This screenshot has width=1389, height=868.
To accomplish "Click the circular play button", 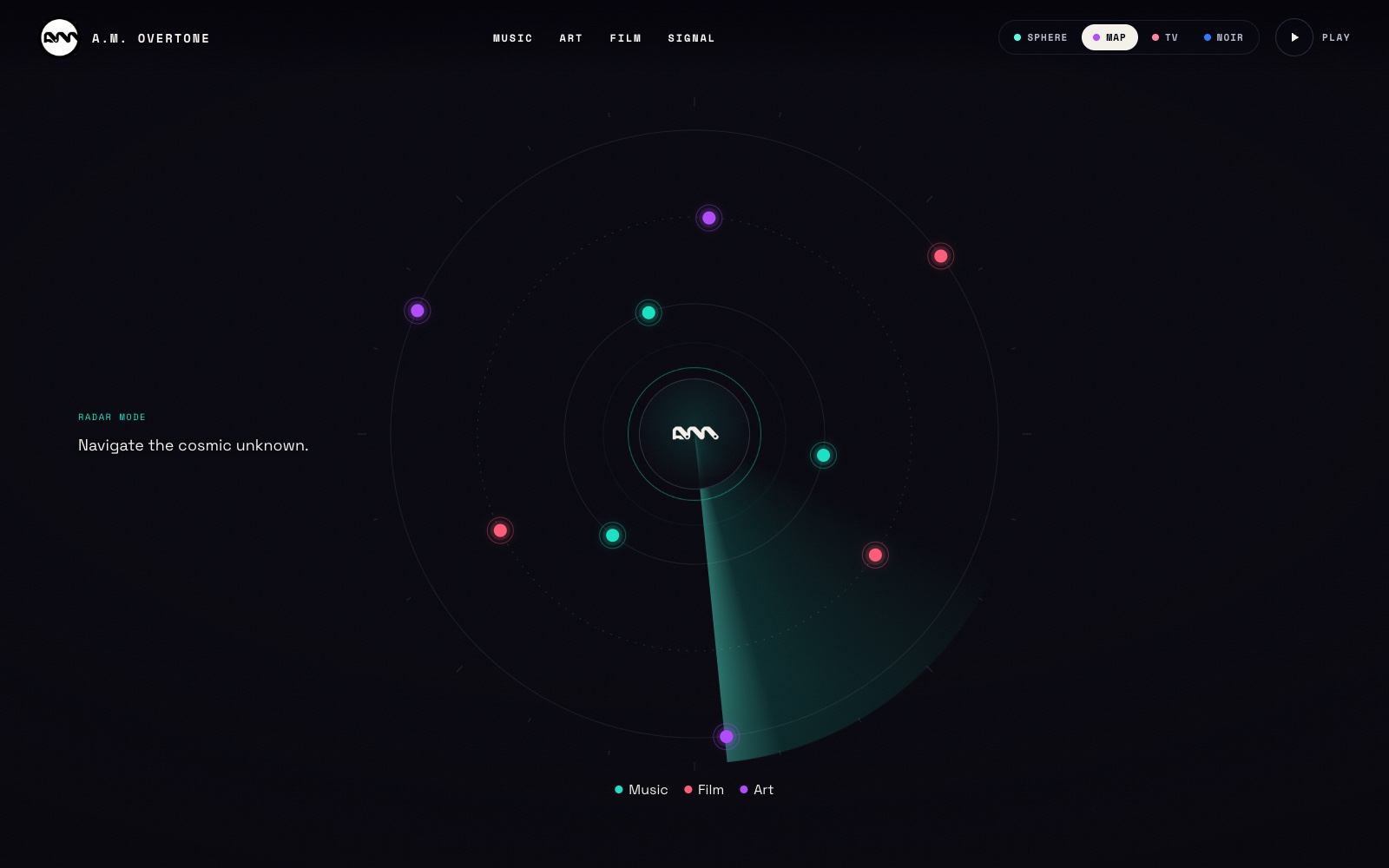I will click(1294, 37).
